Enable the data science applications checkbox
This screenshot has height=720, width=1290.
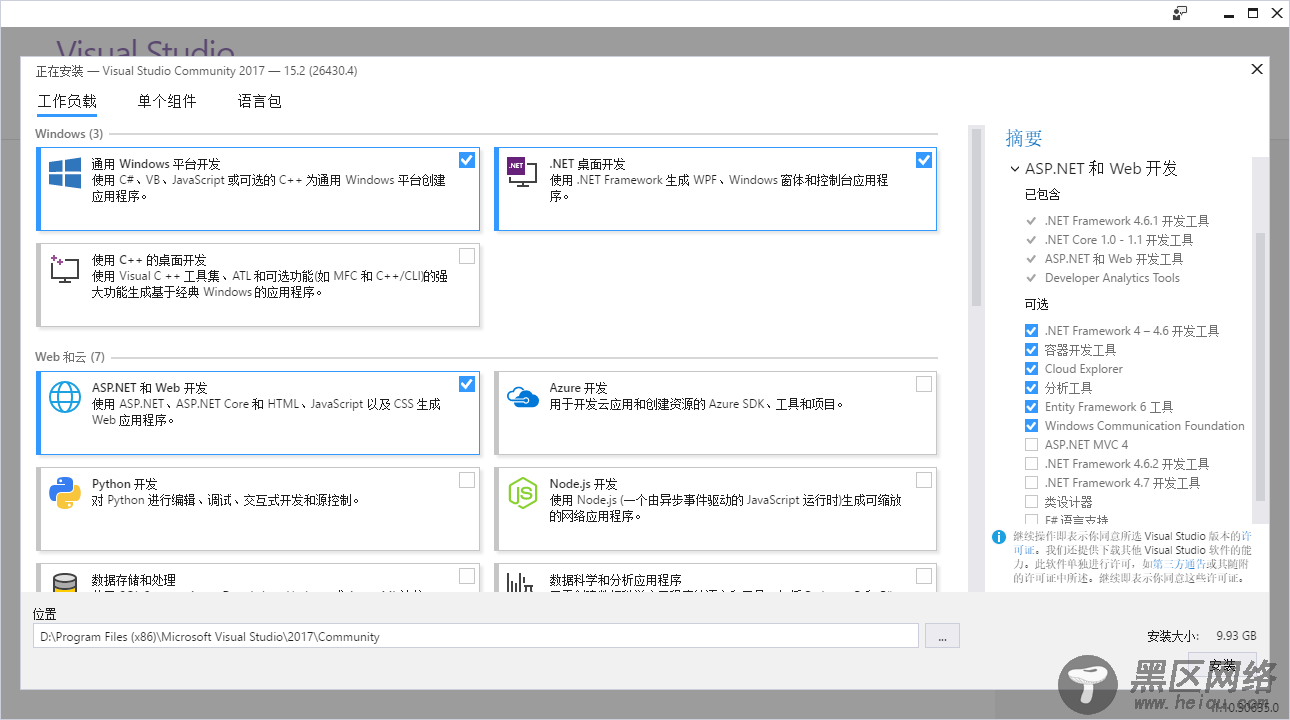click(924, 576)
